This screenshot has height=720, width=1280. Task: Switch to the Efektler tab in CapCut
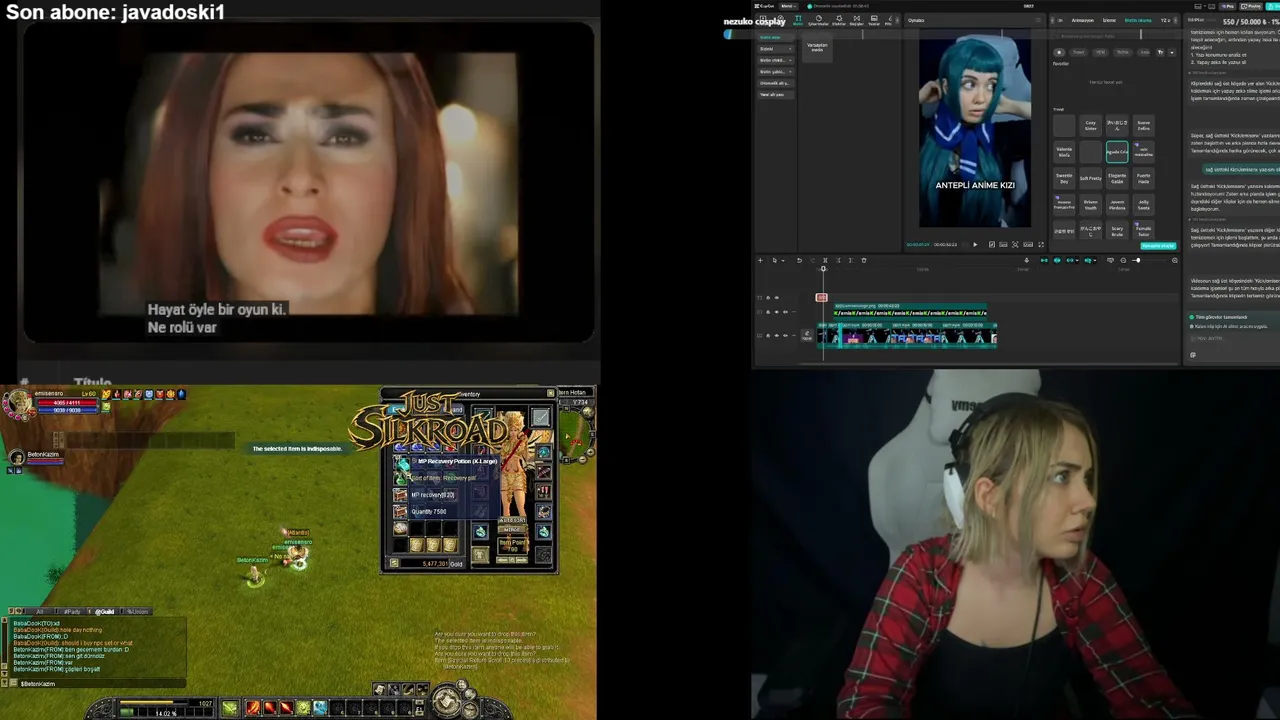coord(839,20)
